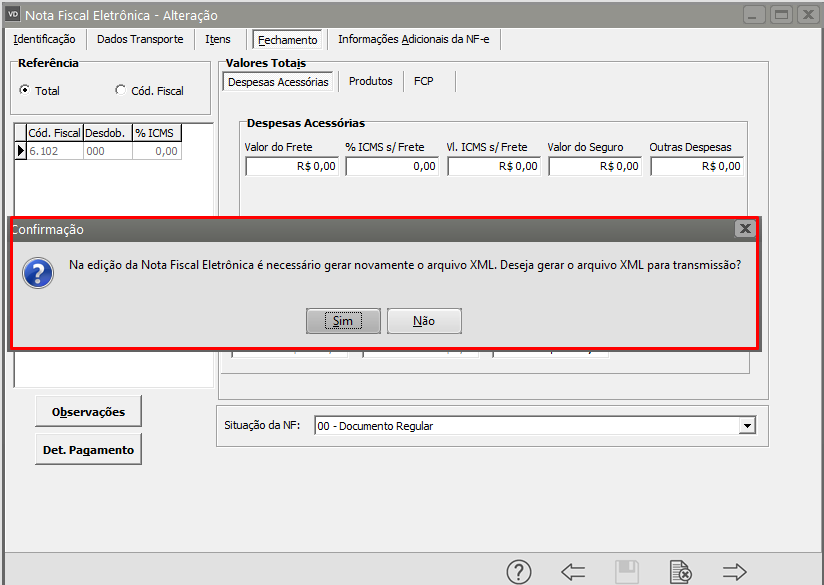The image size is (824, 585).
Task: Select the Total radio button
Action: tap(24, 90)
